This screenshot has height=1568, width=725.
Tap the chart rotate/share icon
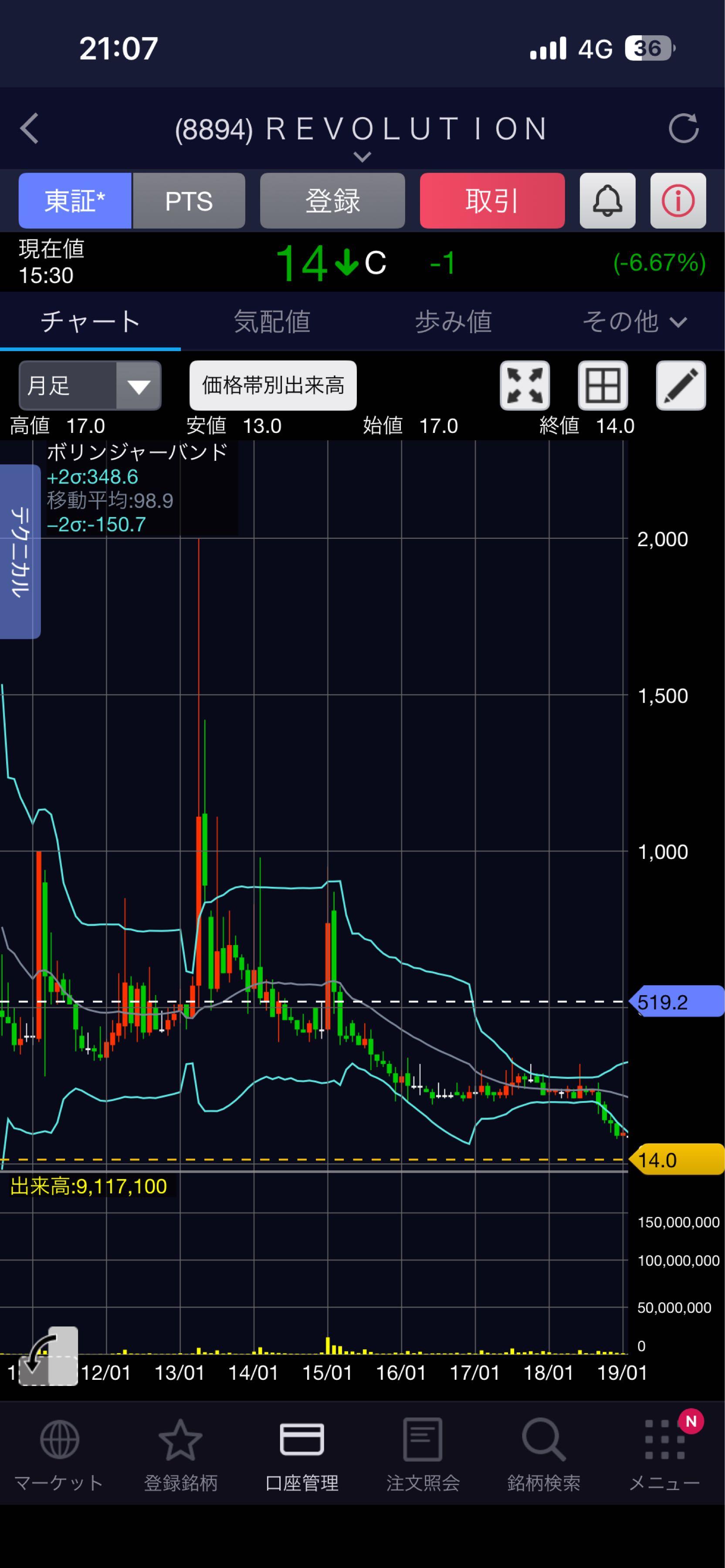(49, 1355)
